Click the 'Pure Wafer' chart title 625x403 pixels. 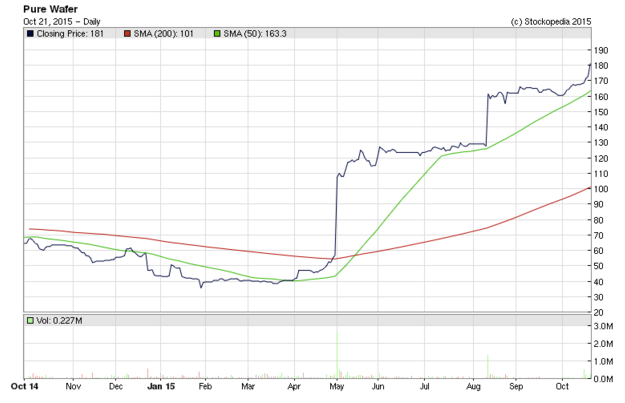(x=51, y=9)
